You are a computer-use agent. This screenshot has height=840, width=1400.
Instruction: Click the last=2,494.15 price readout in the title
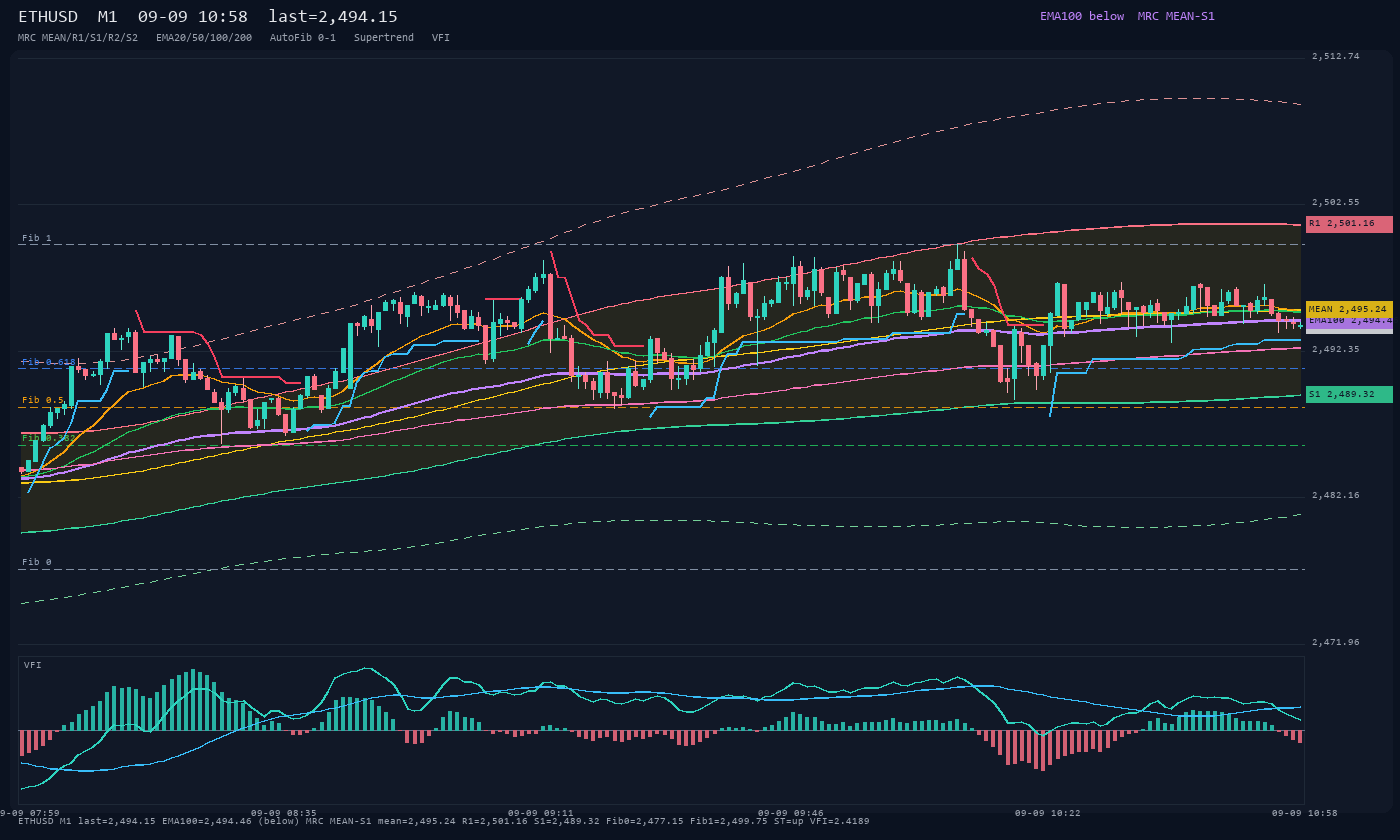[333, 17]
